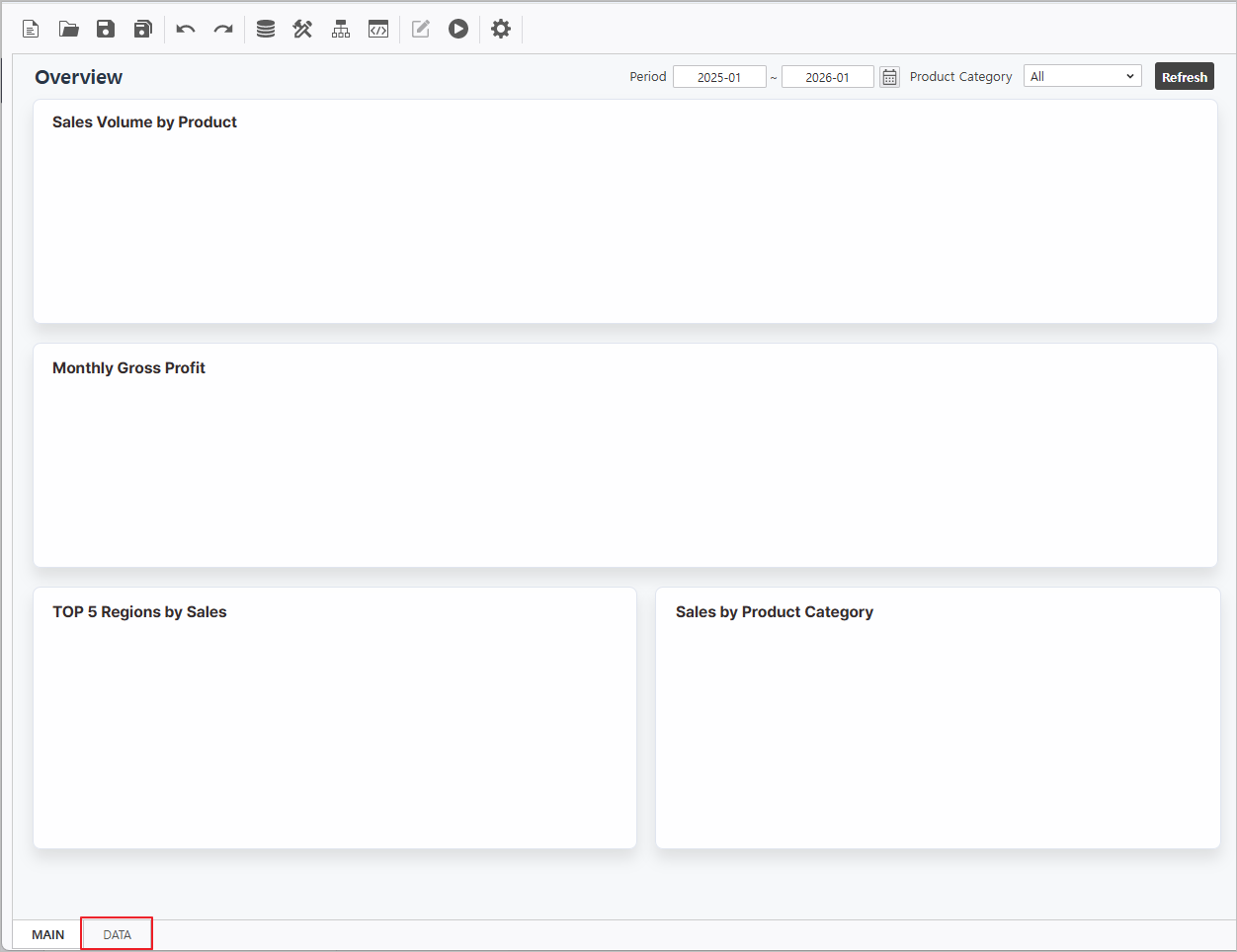Screen dimensions: 1237x952
Task: Switch to the DATA tab
Action: pos(117,934)
